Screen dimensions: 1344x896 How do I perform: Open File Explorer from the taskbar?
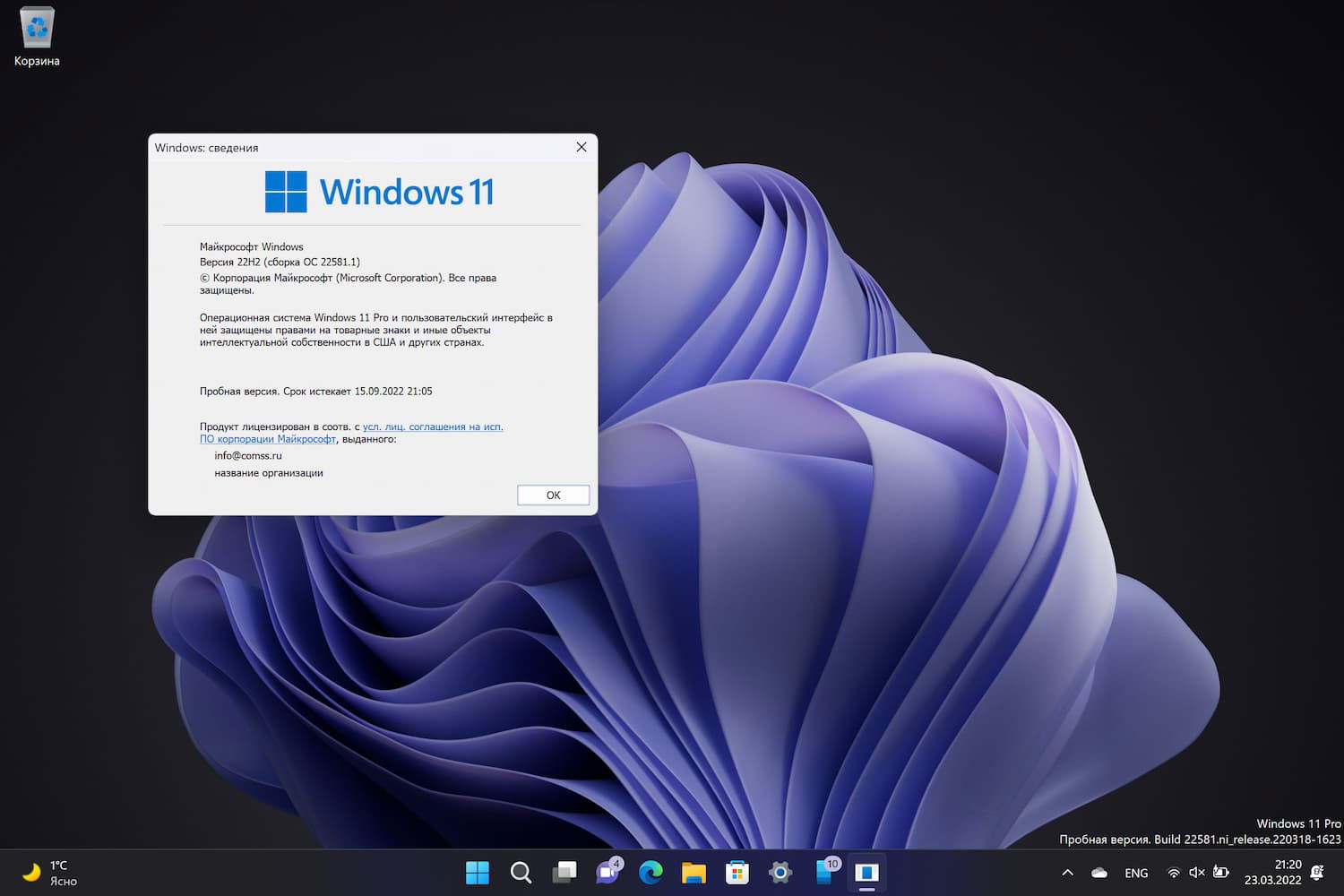694,872
